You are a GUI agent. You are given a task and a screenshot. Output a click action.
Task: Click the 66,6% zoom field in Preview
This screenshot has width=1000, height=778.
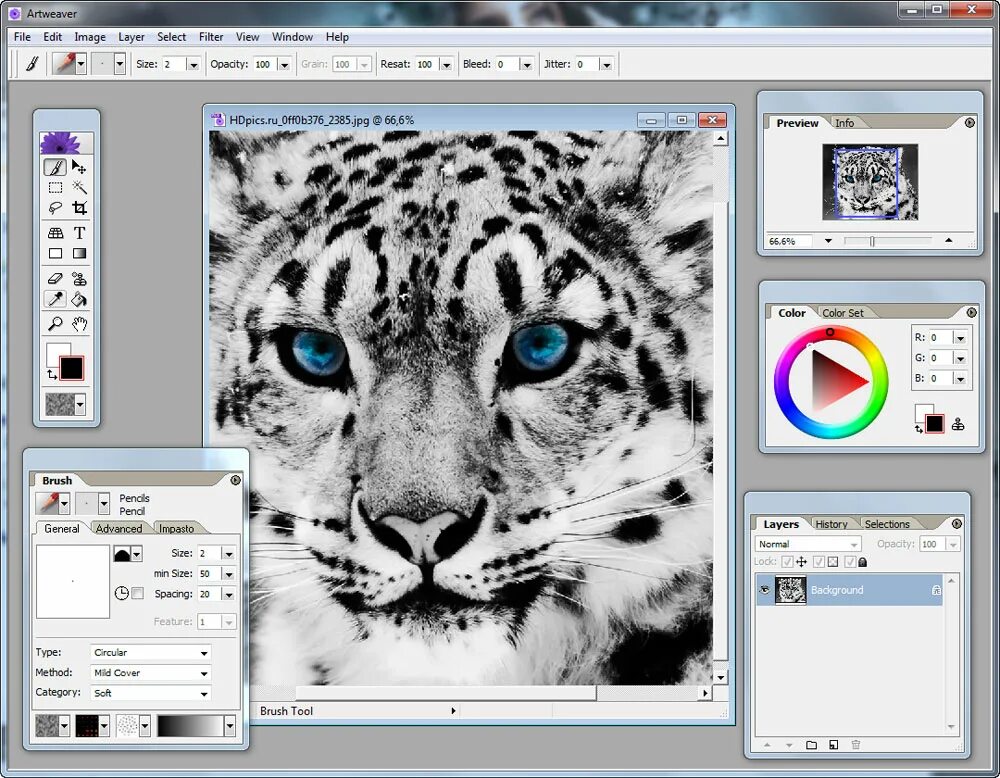pos(790,241)
